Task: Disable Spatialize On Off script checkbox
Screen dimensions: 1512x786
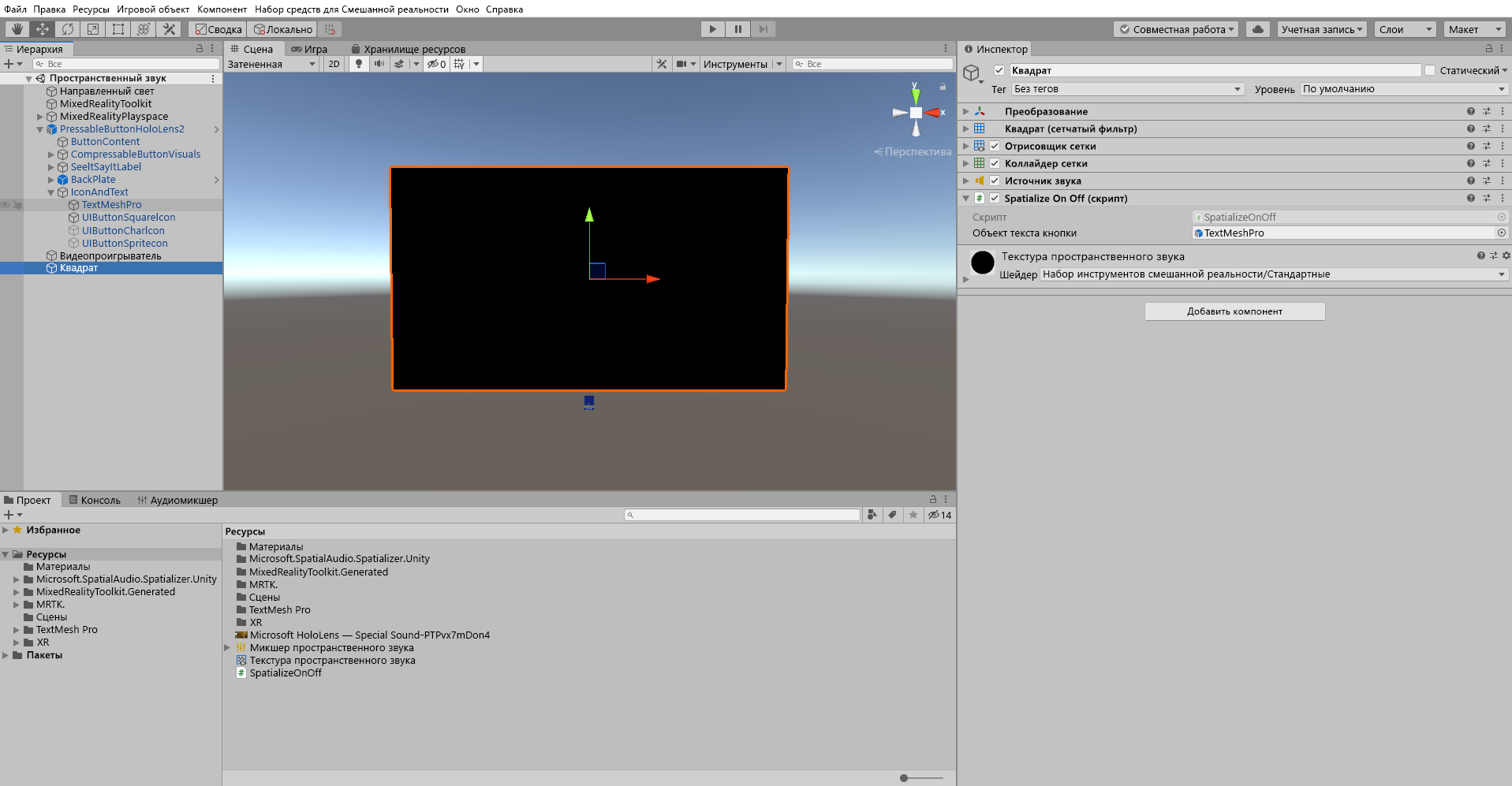Action: coord(995,198)
